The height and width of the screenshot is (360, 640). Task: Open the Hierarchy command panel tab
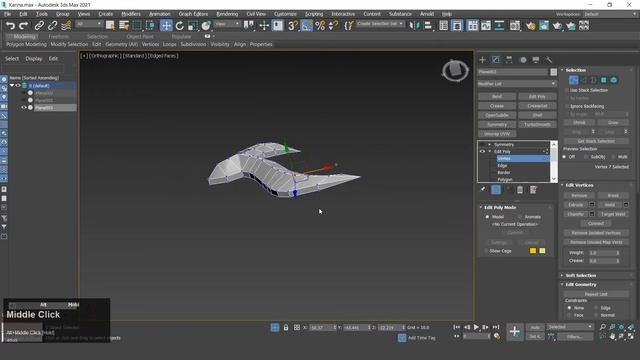tap(509, 60)
